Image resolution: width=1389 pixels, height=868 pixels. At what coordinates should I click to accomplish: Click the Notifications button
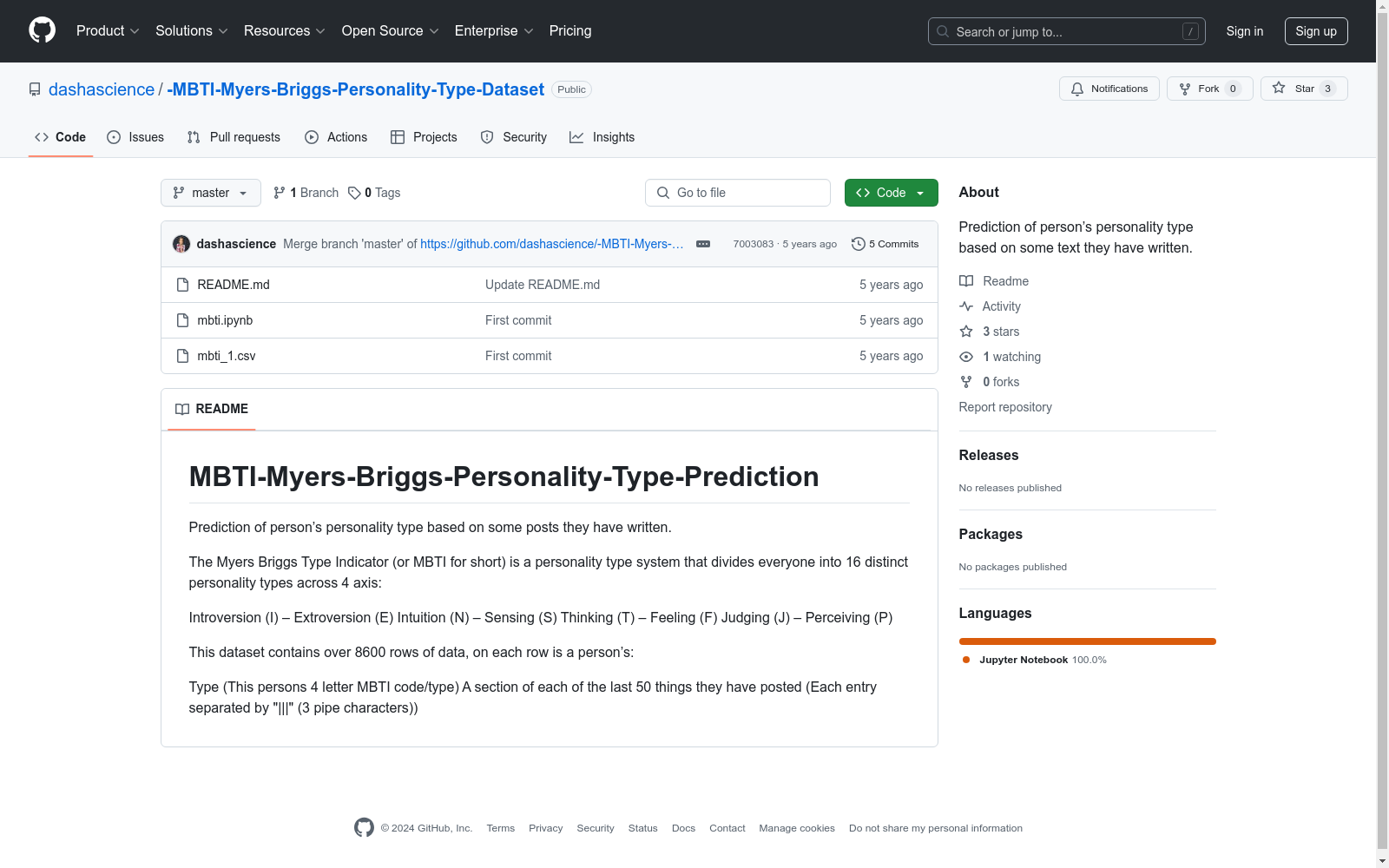(1109, 89)
